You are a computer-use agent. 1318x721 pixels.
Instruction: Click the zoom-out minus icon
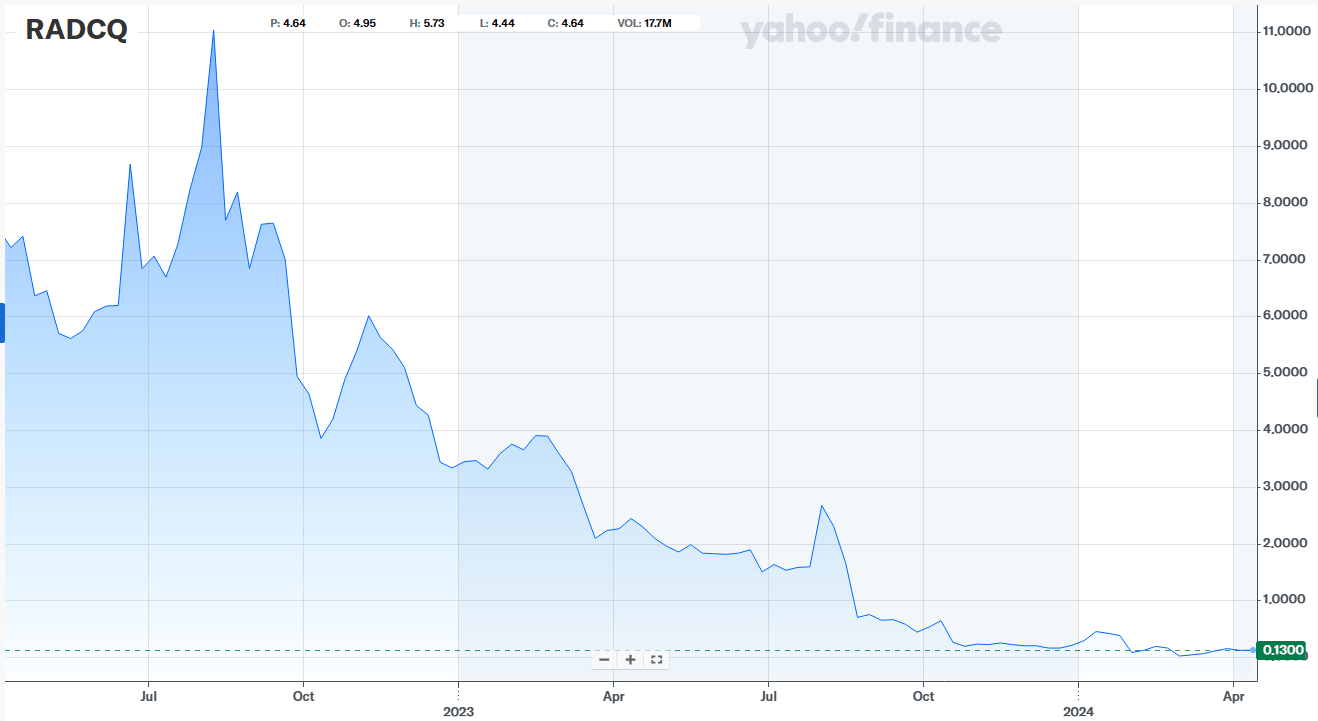click(605, 660)
